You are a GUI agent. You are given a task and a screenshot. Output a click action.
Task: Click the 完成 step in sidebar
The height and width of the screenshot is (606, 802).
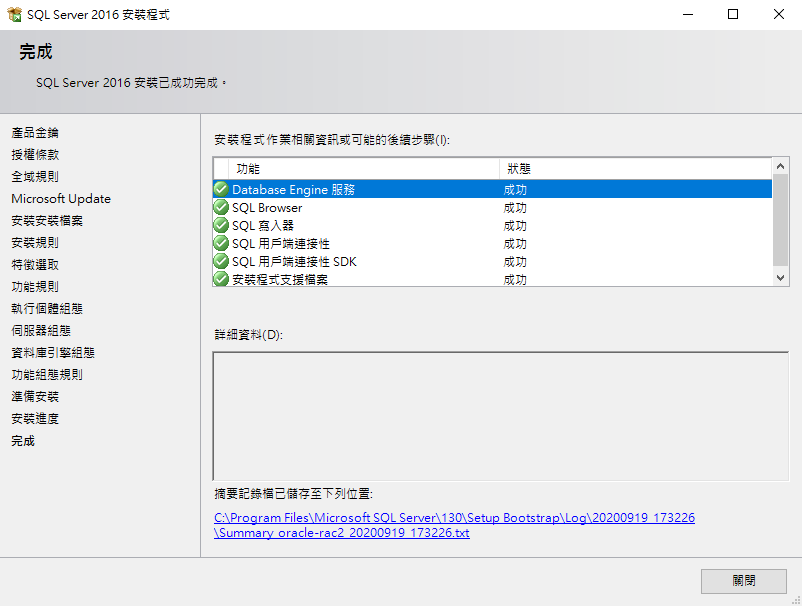pos(23,440)
